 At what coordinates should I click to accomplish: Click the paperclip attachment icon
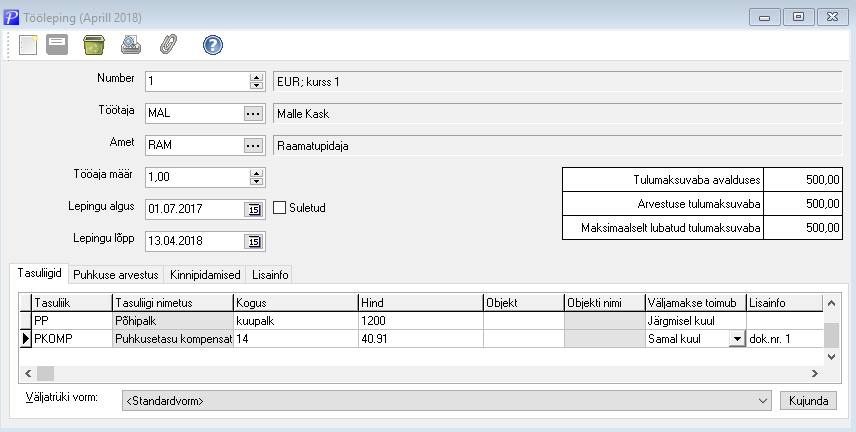click(169, 45)
